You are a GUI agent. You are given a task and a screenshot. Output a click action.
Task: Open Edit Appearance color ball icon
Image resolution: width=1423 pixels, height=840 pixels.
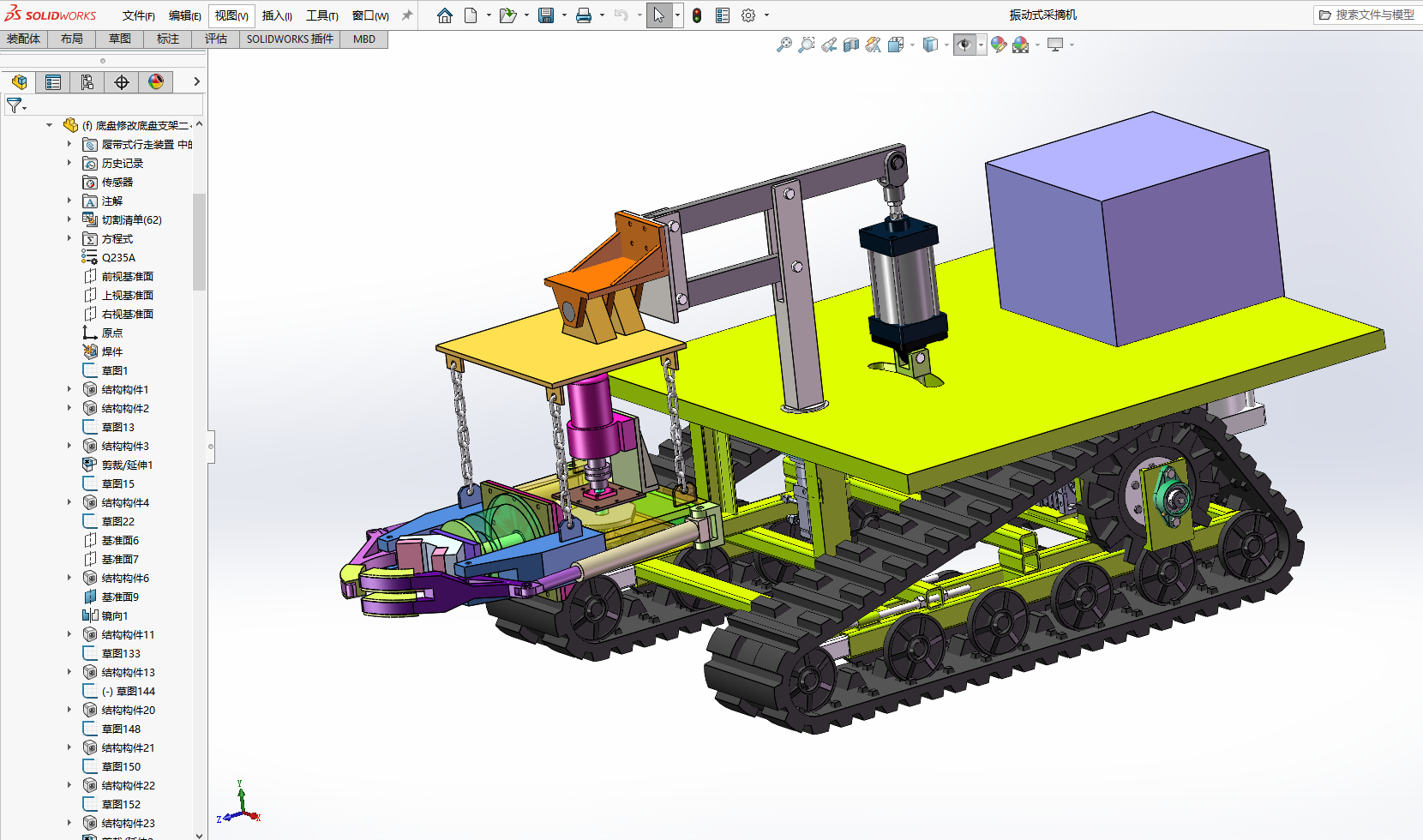(999, 45)
